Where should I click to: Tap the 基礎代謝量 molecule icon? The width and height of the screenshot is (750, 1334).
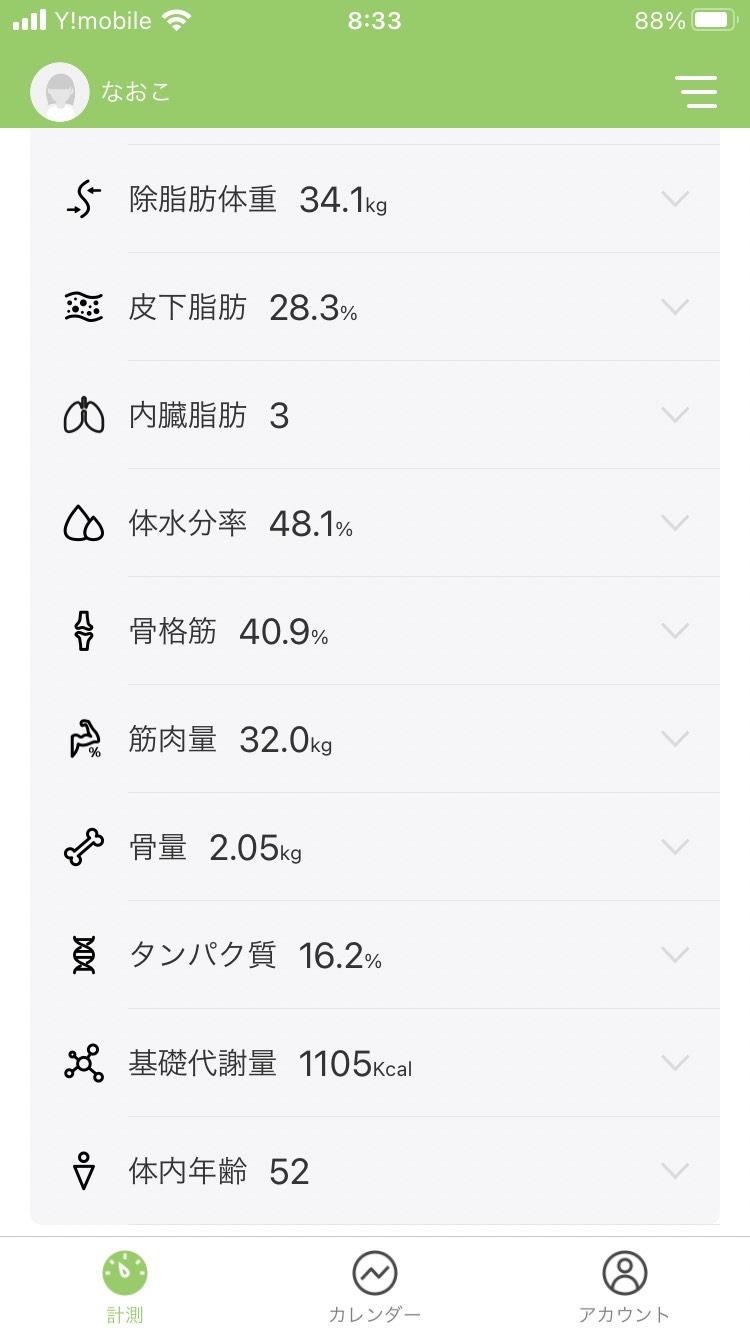click(84, 1063)
